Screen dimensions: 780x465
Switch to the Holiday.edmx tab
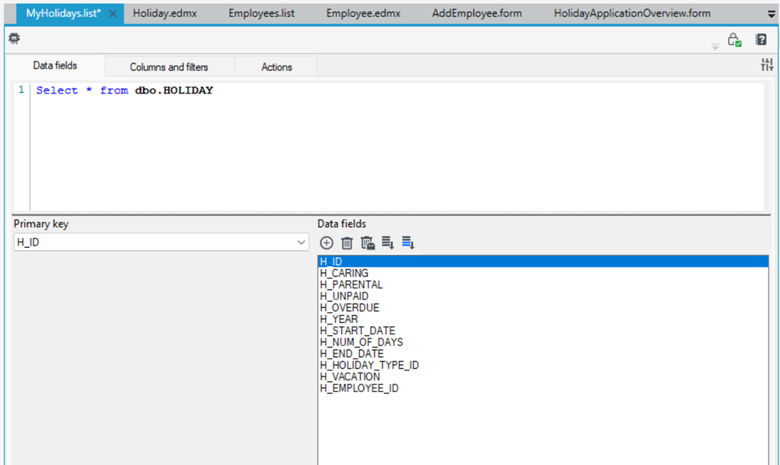click(x=165, y=13)
